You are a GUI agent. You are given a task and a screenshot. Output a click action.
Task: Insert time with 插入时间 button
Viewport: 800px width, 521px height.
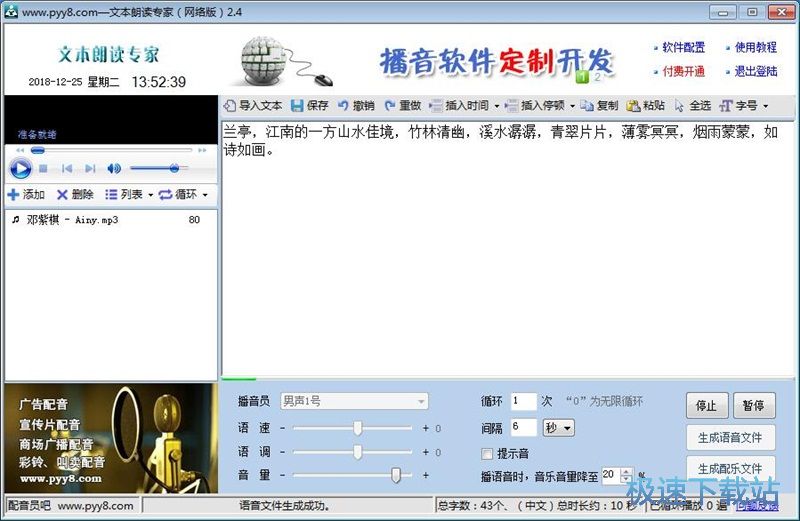(x=459, y=106)
